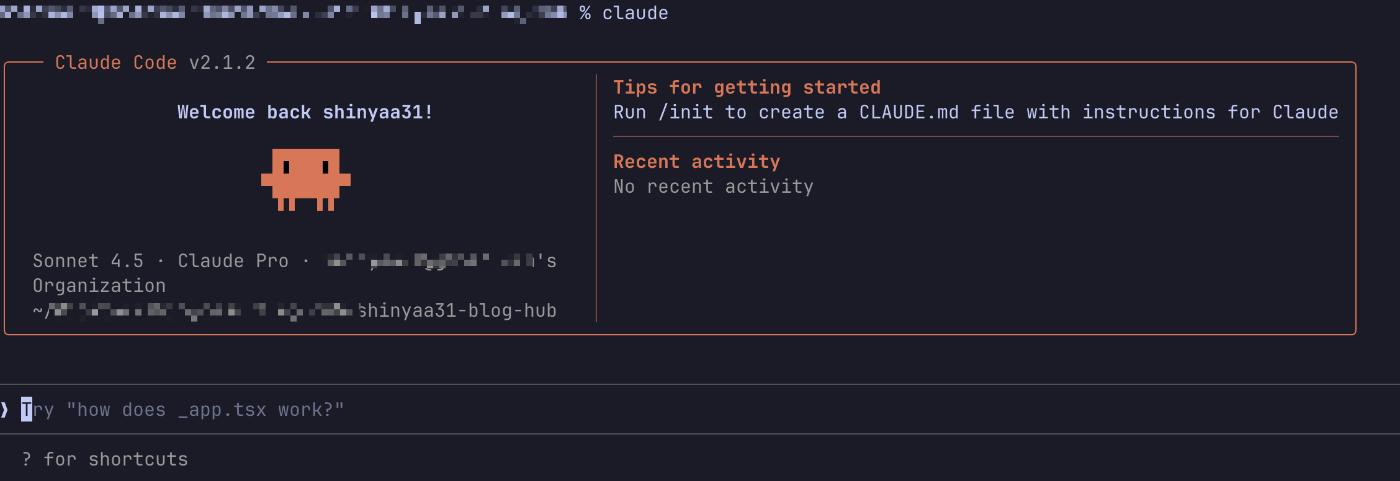The image size is (1400, 481).
Task: Click the v2.1.2 version label
Action: coord(222,63)
